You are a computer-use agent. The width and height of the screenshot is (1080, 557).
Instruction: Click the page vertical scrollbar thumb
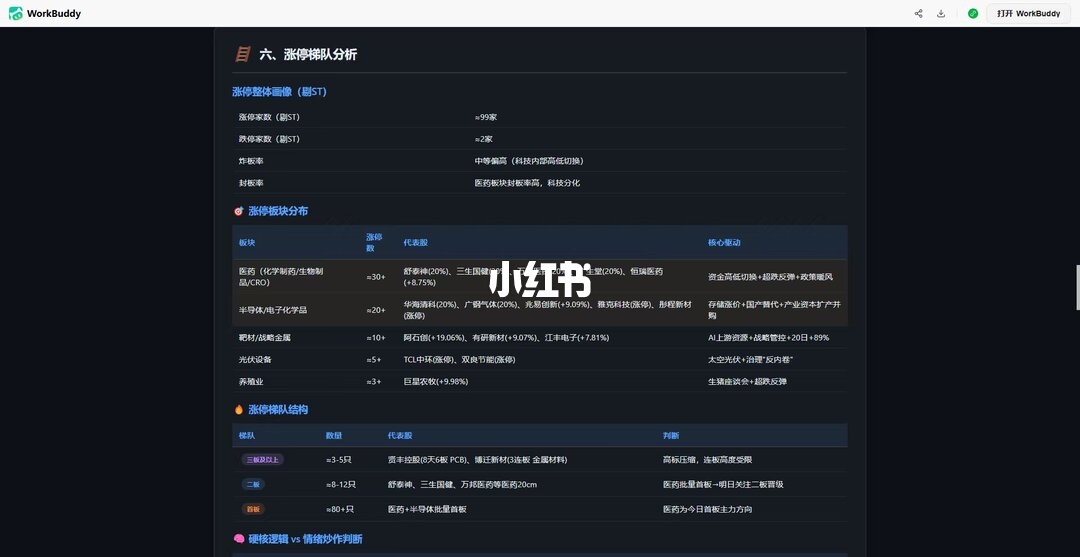tap(1077, 287)
